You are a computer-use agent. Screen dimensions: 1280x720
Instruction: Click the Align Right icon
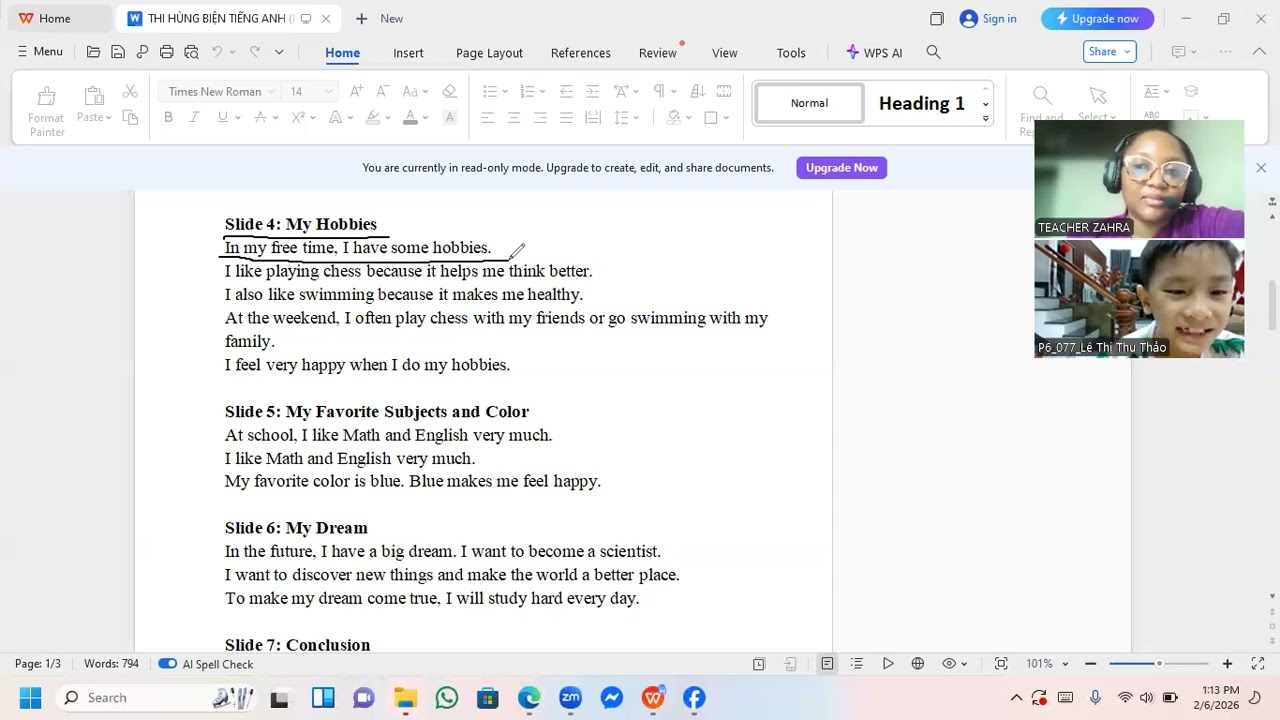(540, 117)
